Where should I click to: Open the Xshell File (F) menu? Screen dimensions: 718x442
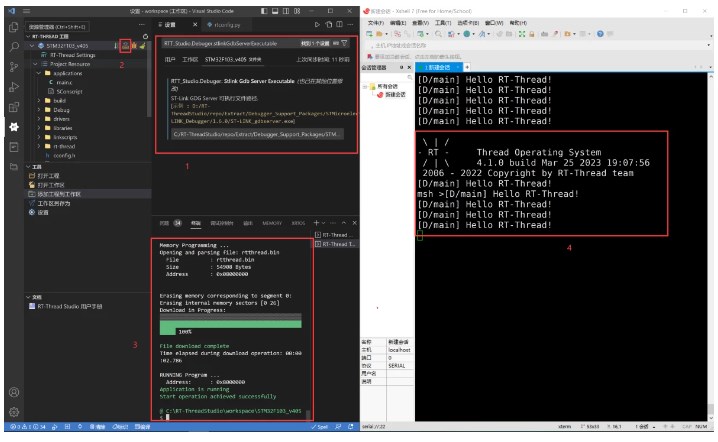(375, 22)
